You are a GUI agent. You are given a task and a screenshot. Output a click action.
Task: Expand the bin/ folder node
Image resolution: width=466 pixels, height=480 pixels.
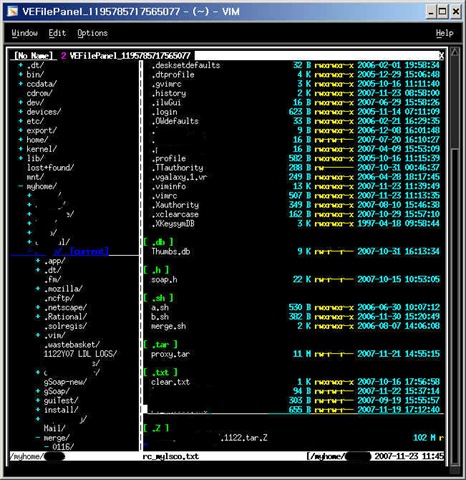click(x=21, y=75)
